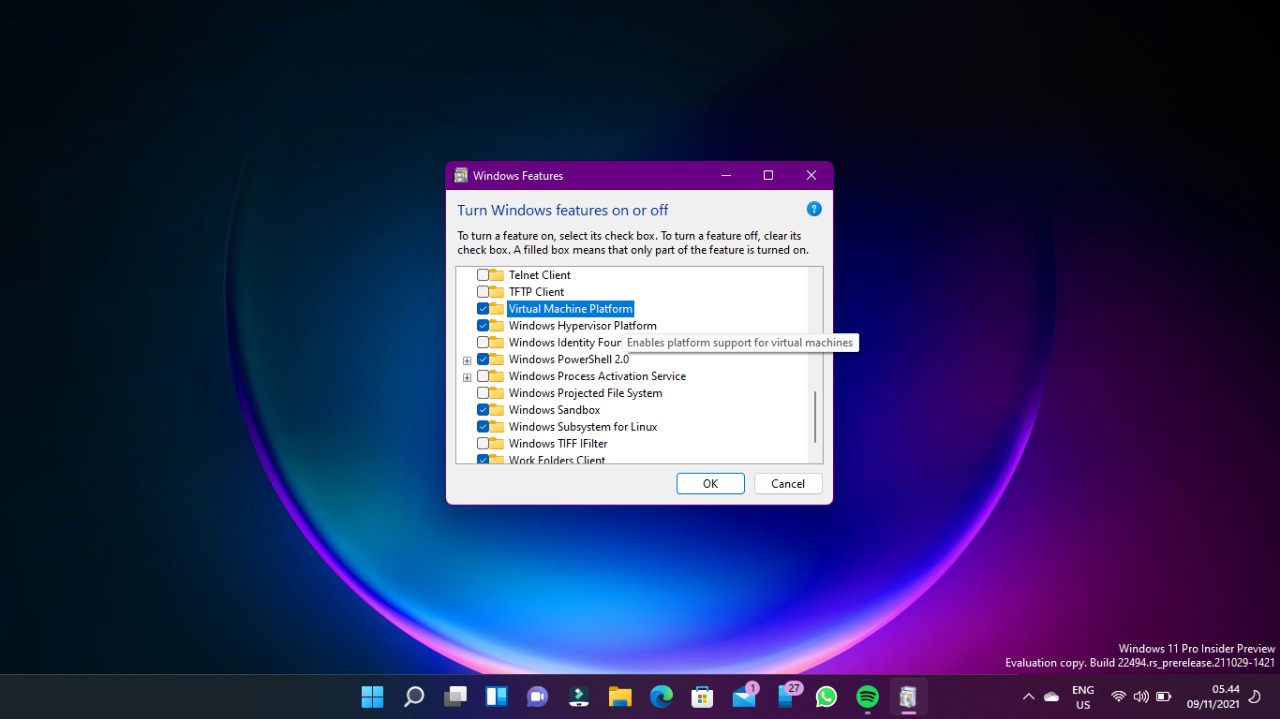Viewport: 1280px width, 719px height.
Task: Expand the Windows PowerShell 2.0 node
Action: [x=467, y=360]
